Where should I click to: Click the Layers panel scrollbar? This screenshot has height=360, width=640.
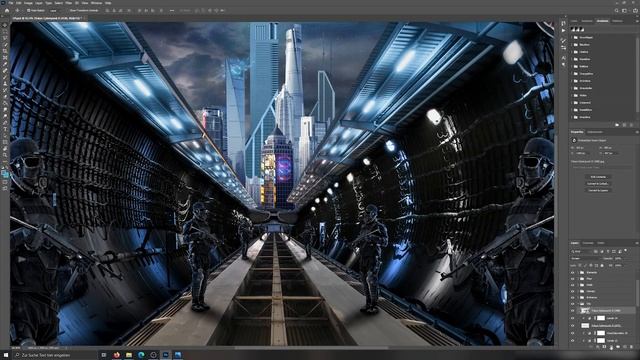tap(638, 293)
